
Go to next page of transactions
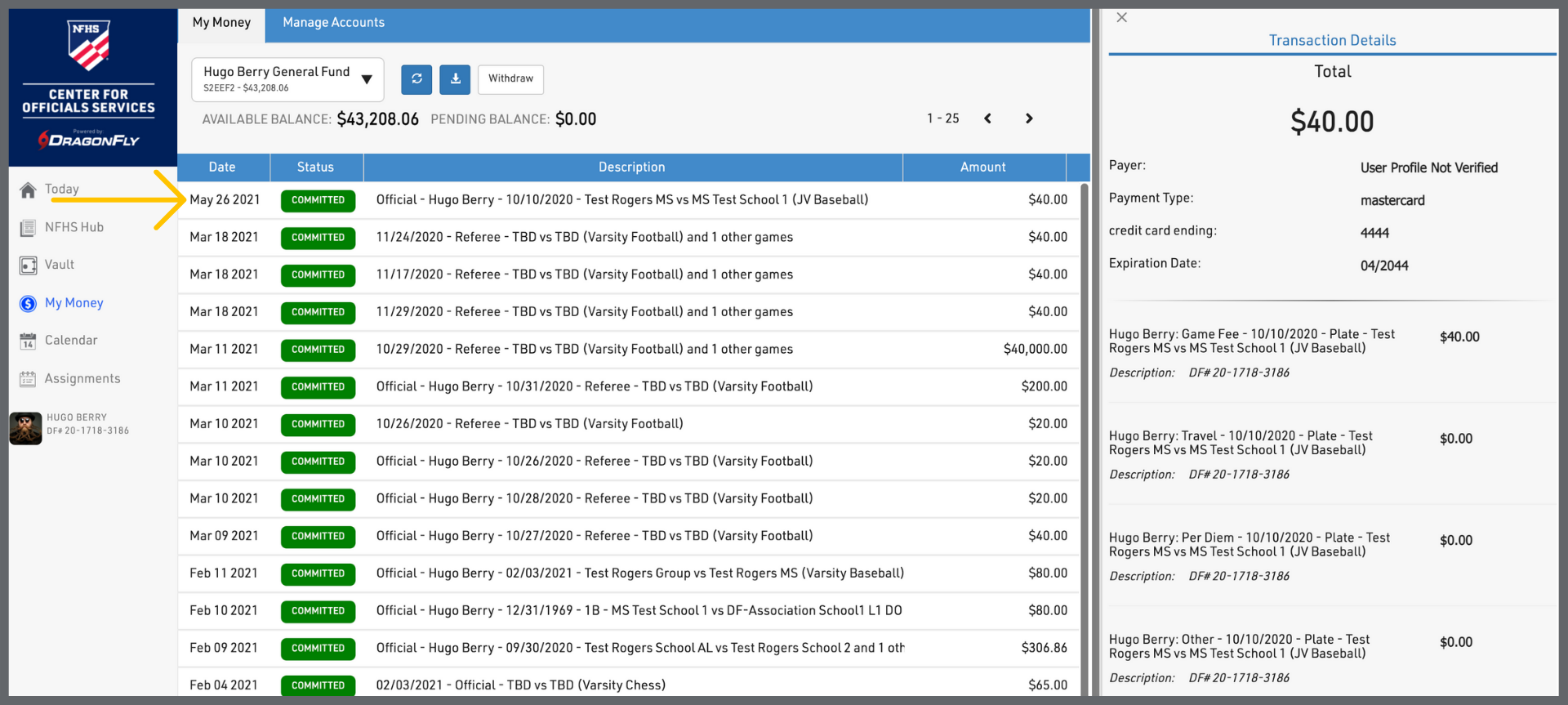coord(1029,119)
